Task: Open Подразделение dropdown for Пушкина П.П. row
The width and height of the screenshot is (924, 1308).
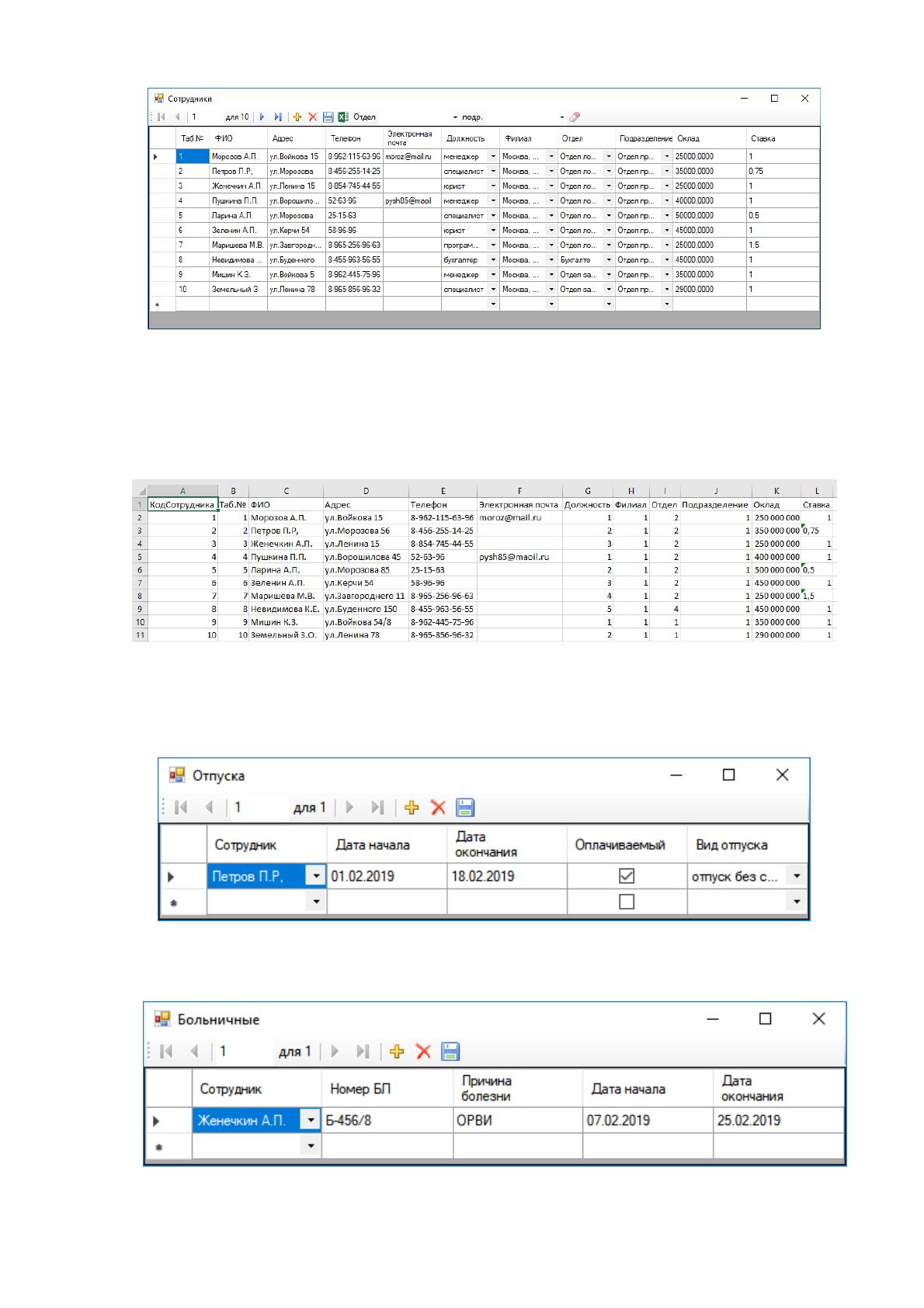Action: (667, 200)
